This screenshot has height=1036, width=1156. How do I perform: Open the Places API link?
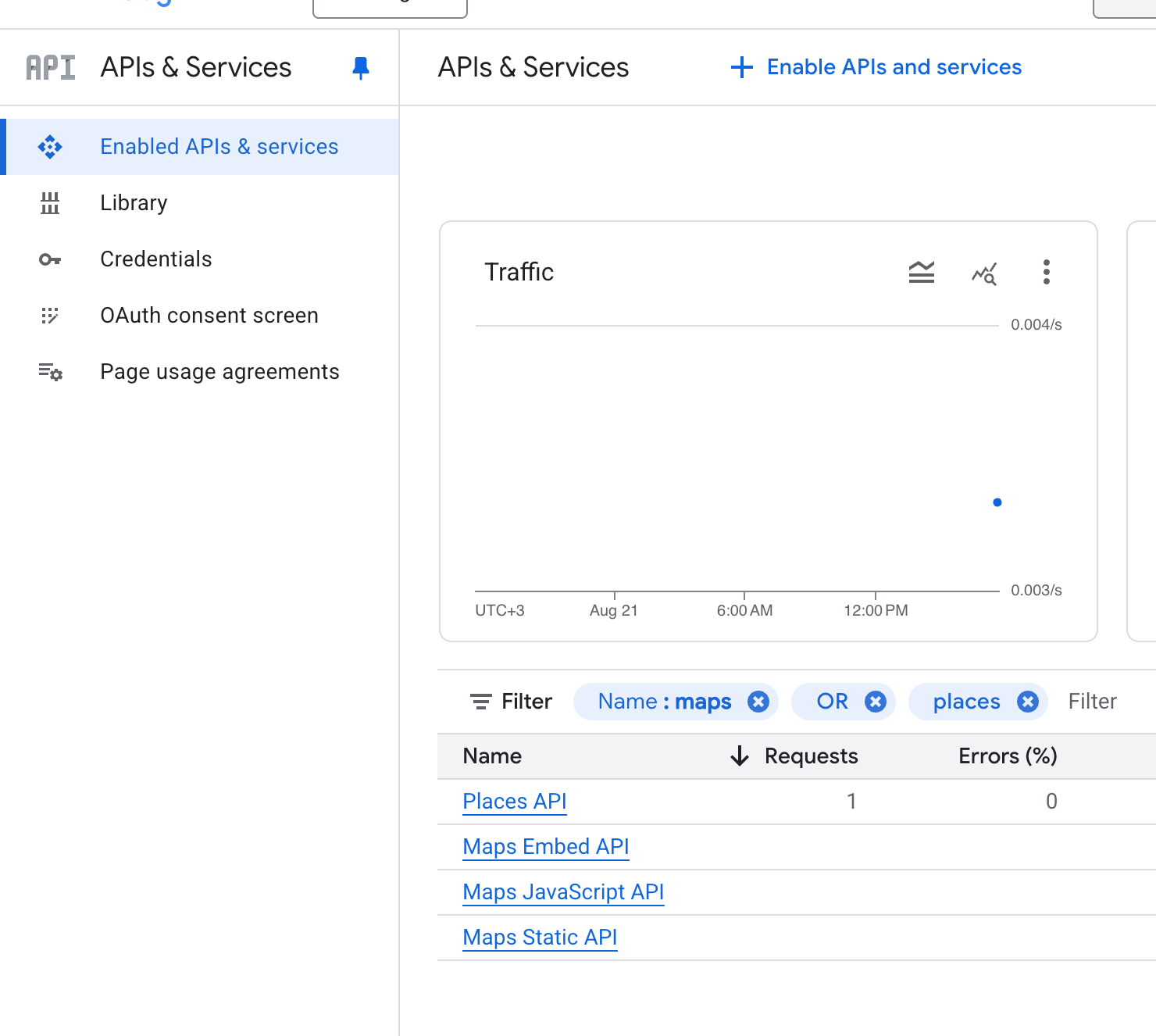(x=515, y=802)
